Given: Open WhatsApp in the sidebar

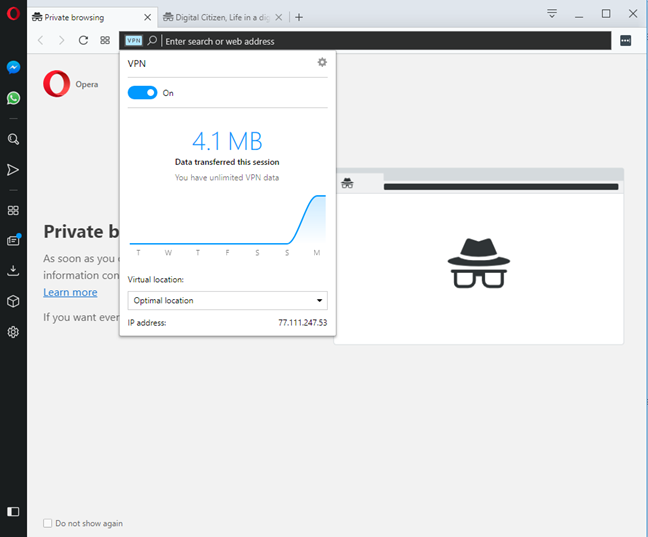Looking at the screenshot, I should pyautogui.click(x=13, y=98).
